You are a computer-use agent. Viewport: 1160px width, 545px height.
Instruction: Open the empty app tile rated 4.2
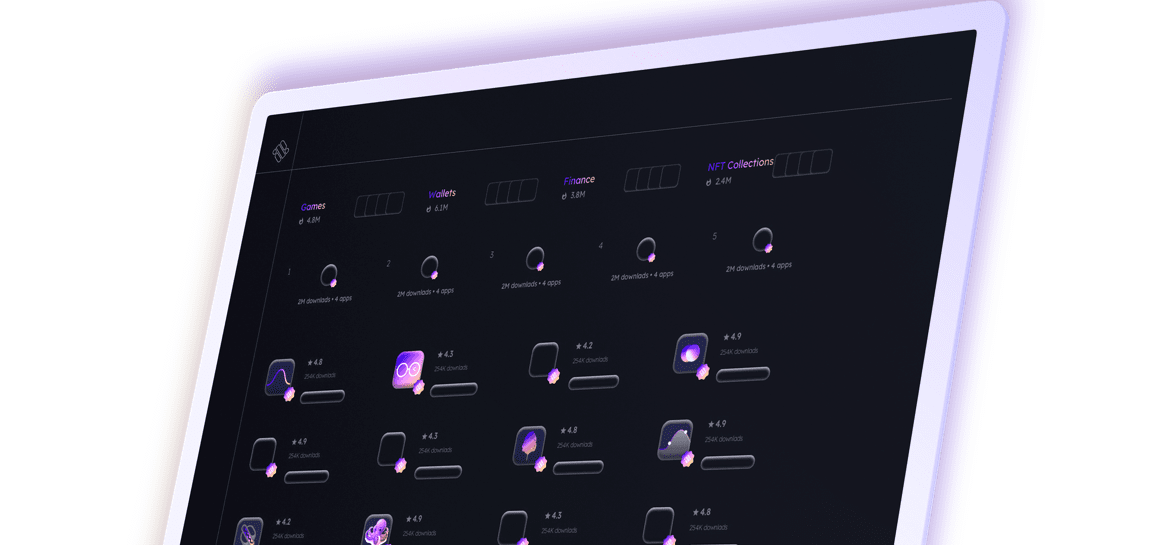pyautogui.click(x=544, y=360)
